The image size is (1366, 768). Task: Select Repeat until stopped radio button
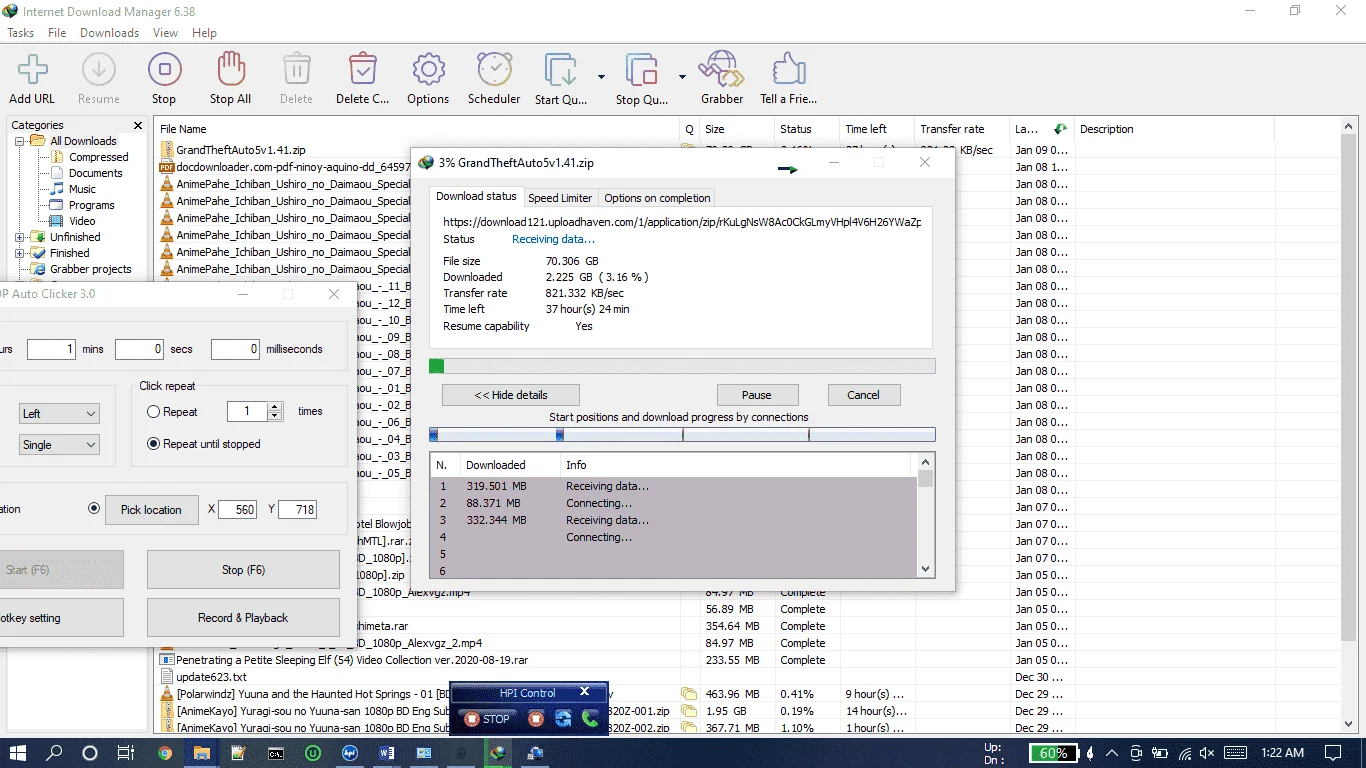coord(153,444)
